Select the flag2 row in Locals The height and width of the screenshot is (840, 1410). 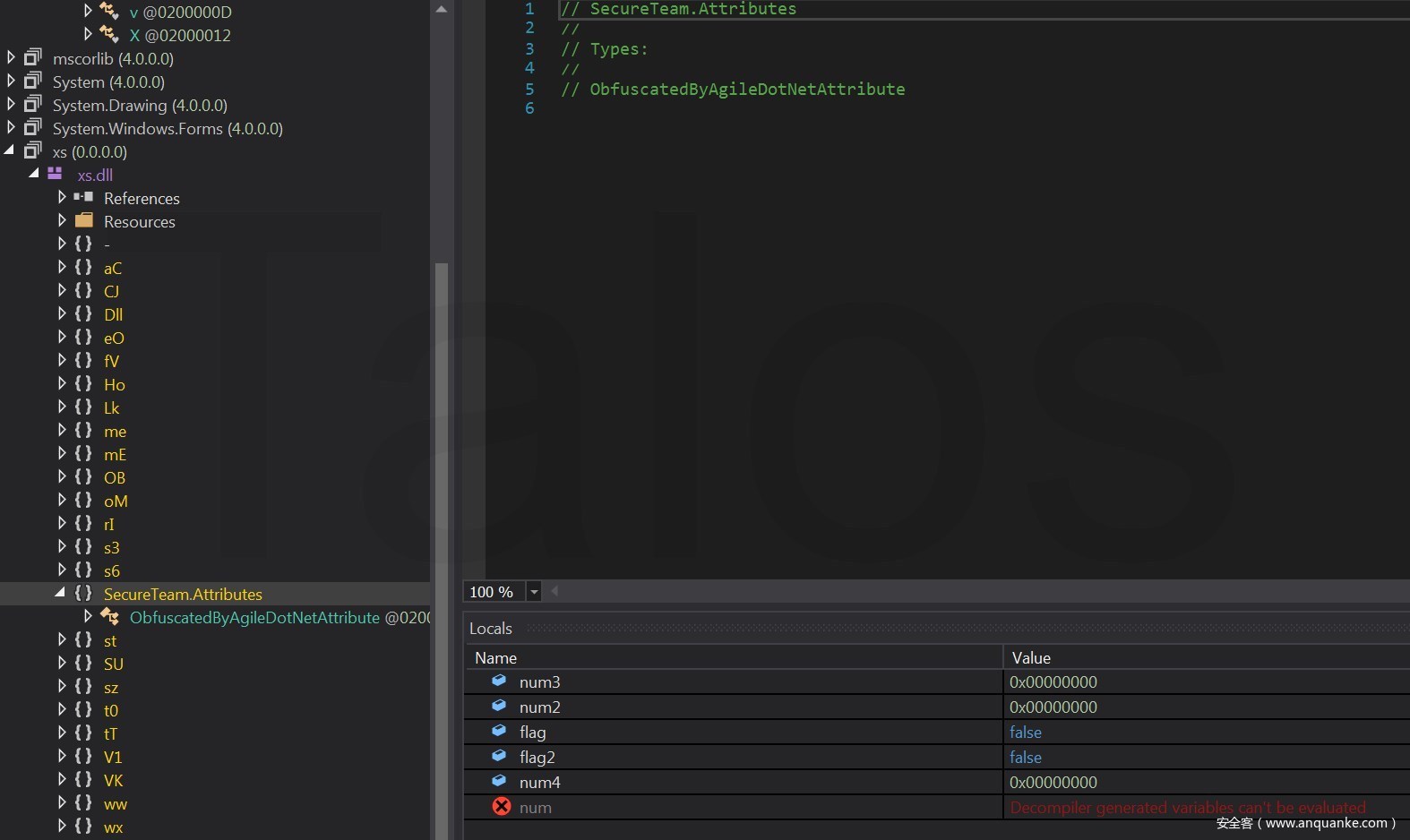point(537,757)
